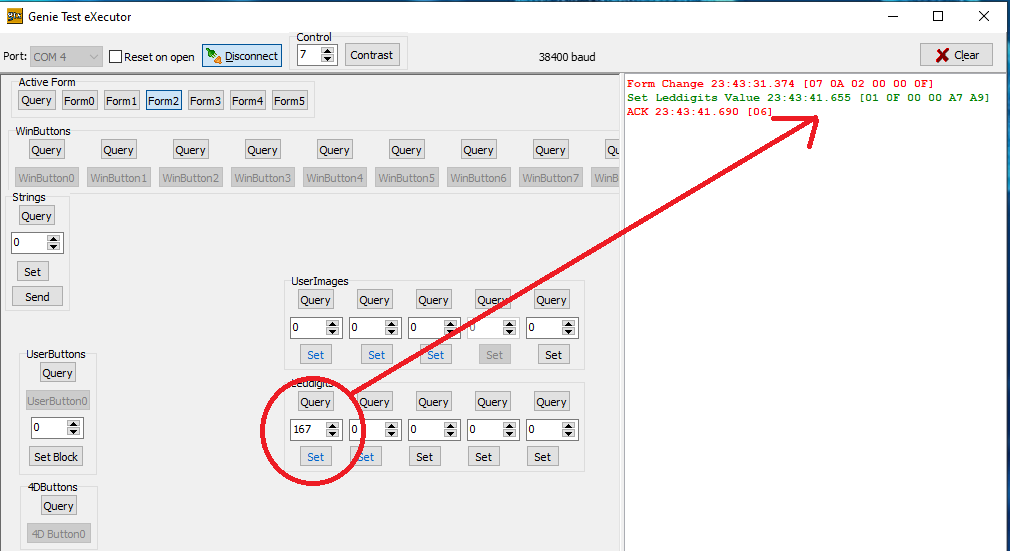Click Set Block under UserButtons
This screenshot has height=551, width=1010.
(57, 457)
